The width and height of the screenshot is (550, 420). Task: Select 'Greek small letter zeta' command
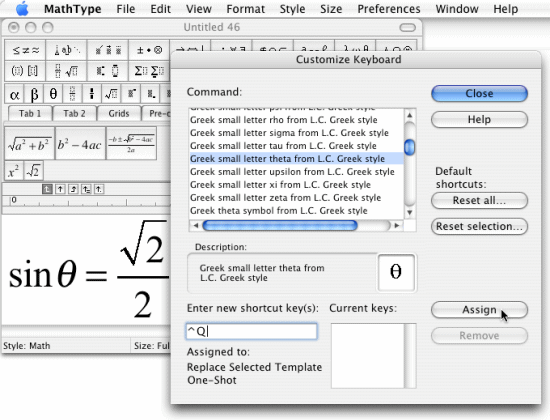(296, 198)
